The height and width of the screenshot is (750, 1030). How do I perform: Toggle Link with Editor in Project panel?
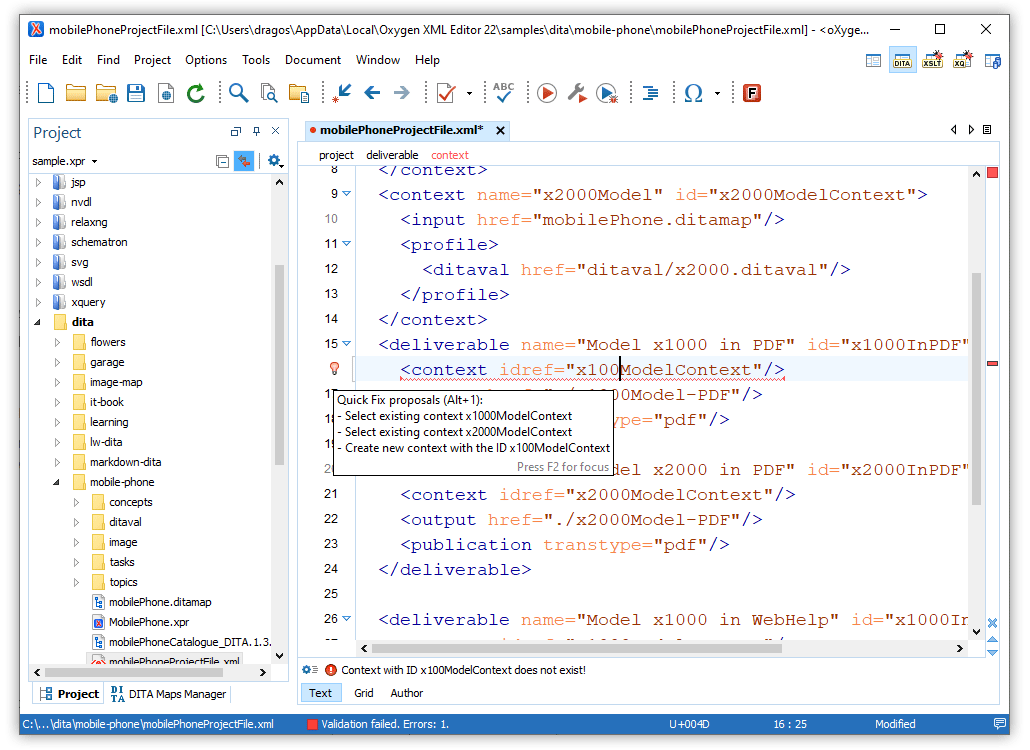click(x=244, y=161)
